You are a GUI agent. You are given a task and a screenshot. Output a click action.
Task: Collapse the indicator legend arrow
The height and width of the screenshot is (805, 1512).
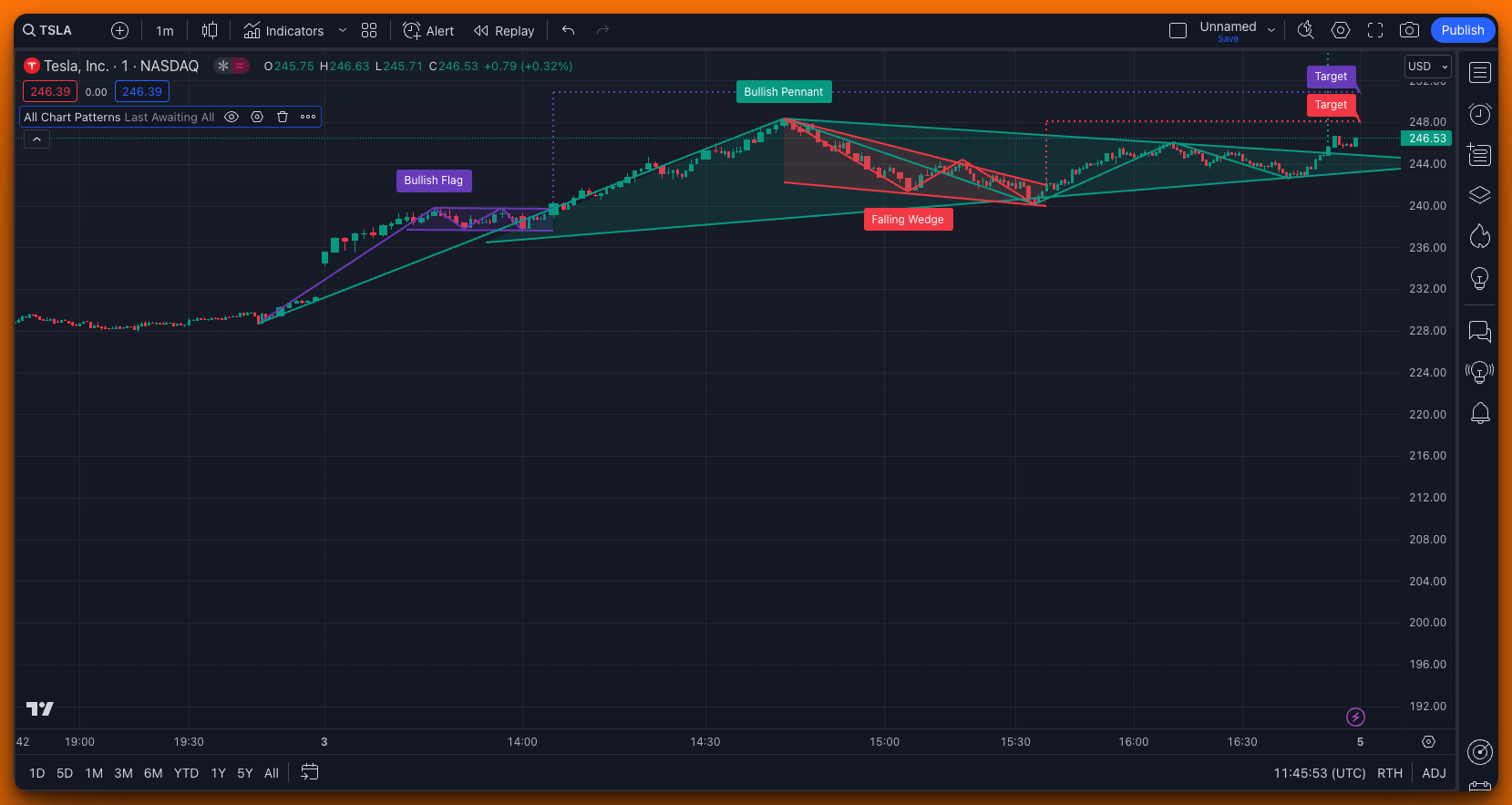[x=36, y=139]
